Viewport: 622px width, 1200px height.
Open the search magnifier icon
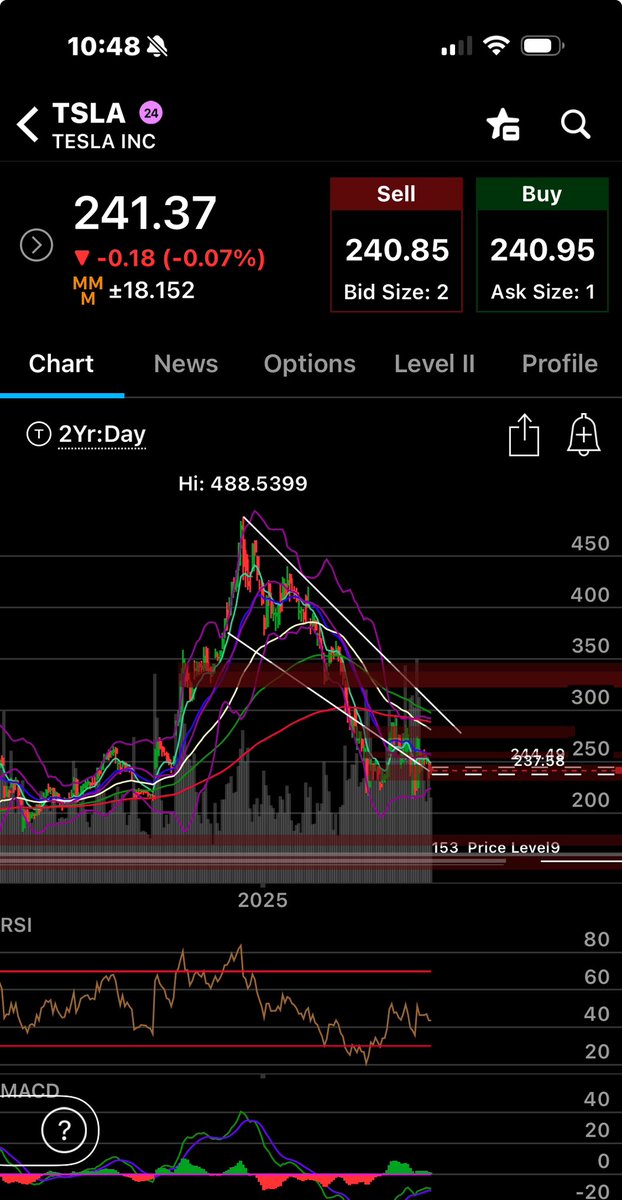click(576, 124)
